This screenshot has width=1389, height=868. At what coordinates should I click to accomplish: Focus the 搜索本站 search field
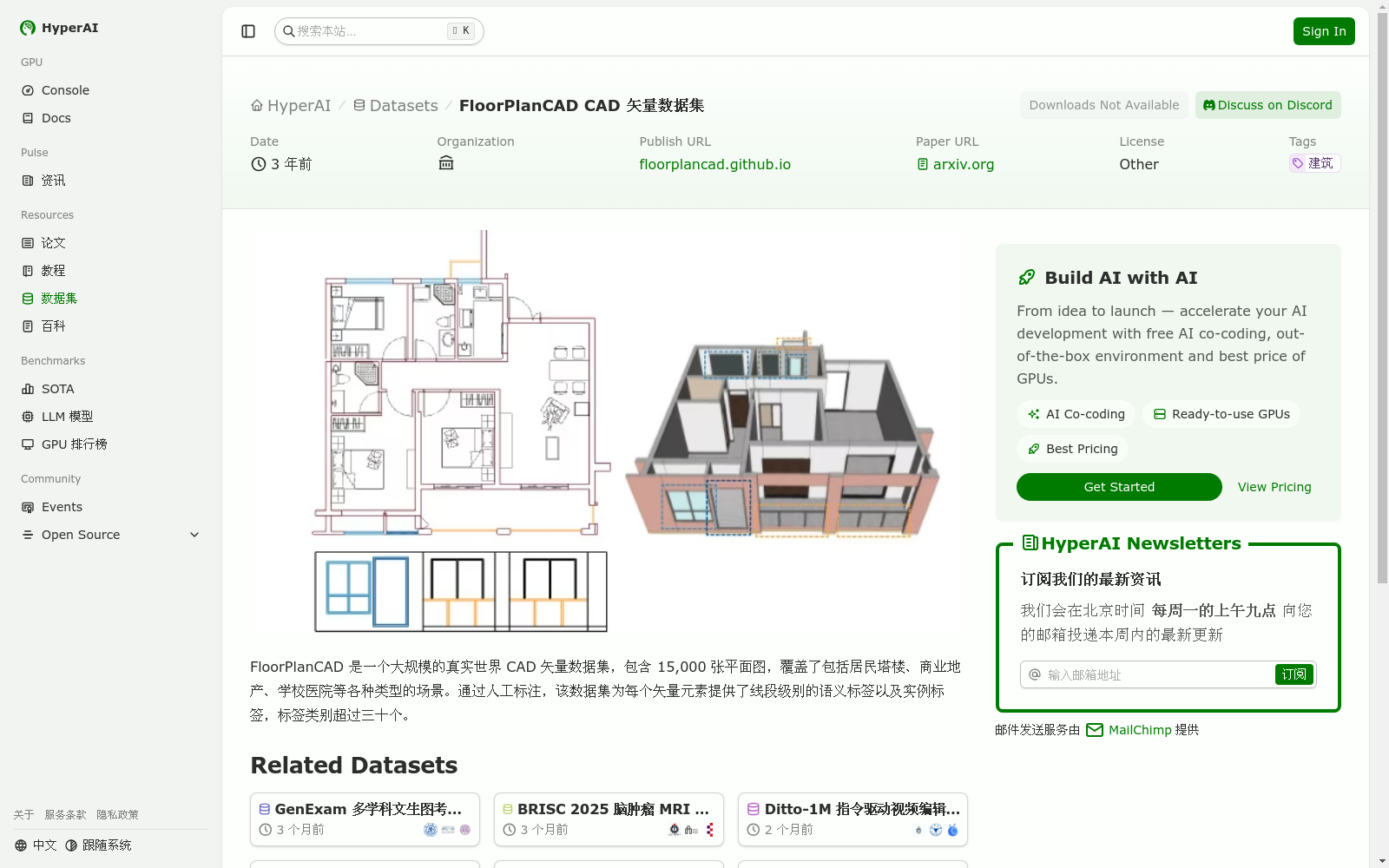pos(379,31)
